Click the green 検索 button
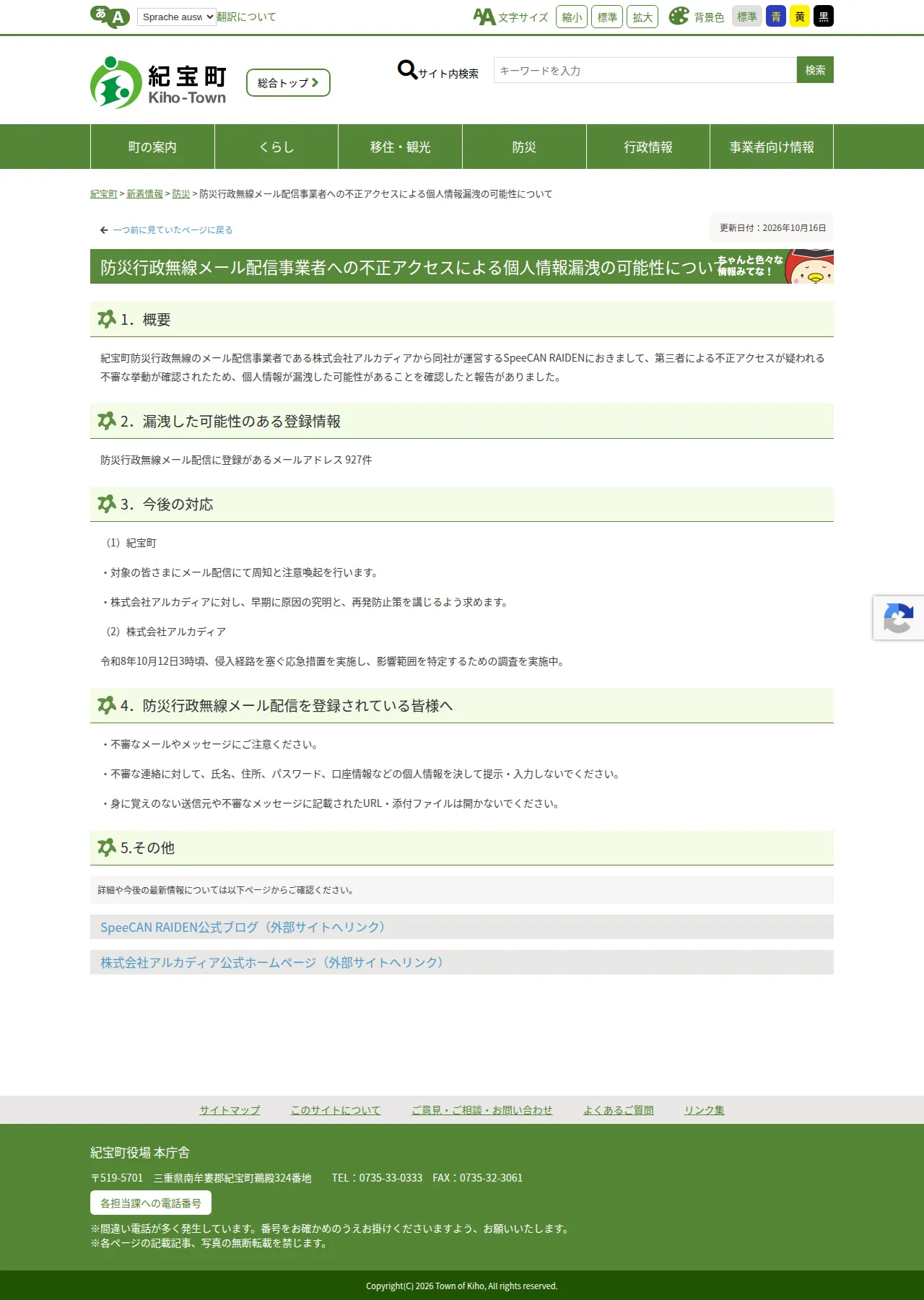This screenshot has height=1300, width=924. 815,70
